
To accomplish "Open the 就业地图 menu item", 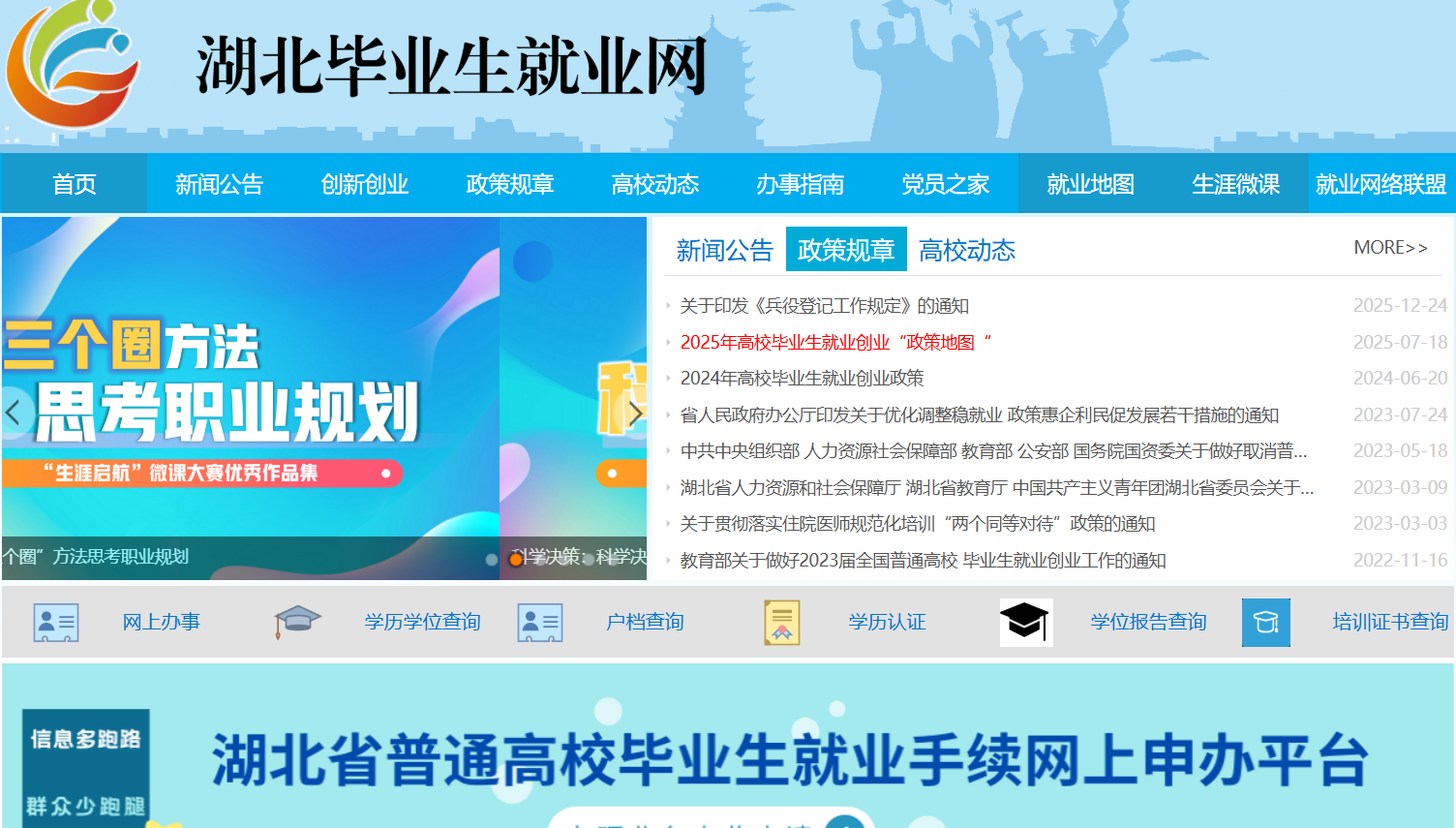I will coord(1089,182).
